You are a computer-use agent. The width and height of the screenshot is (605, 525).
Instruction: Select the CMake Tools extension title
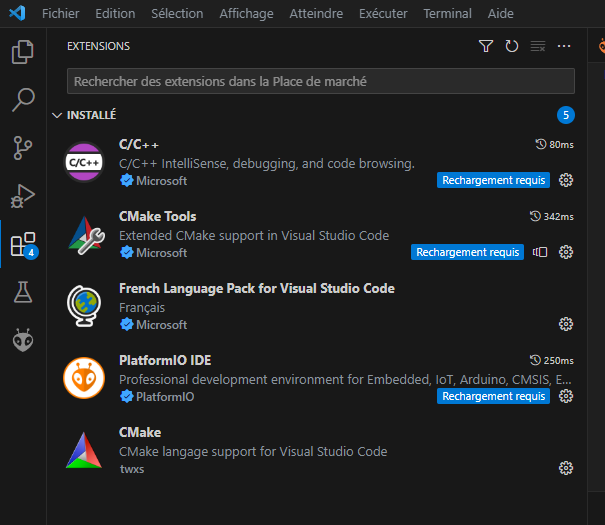[x=157, y=216]
